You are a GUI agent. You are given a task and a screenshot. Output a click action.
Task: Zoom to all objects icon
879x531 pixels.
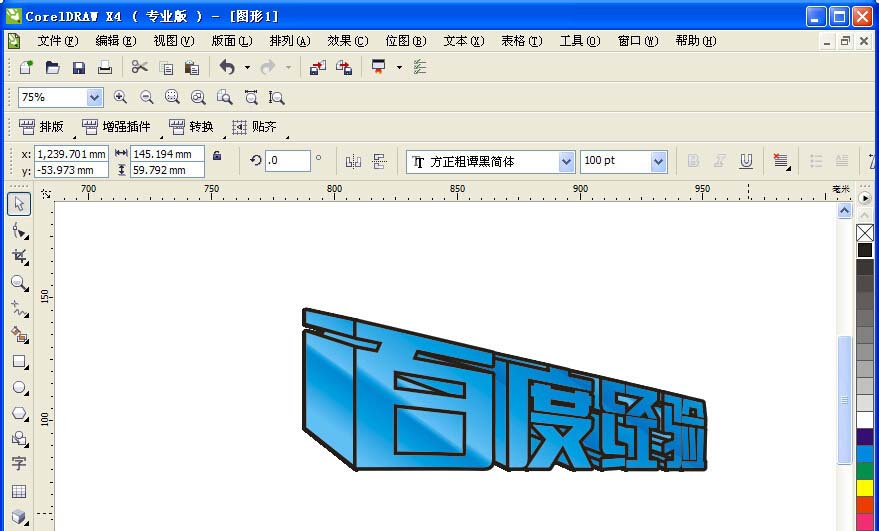click(x=198, y=97)
